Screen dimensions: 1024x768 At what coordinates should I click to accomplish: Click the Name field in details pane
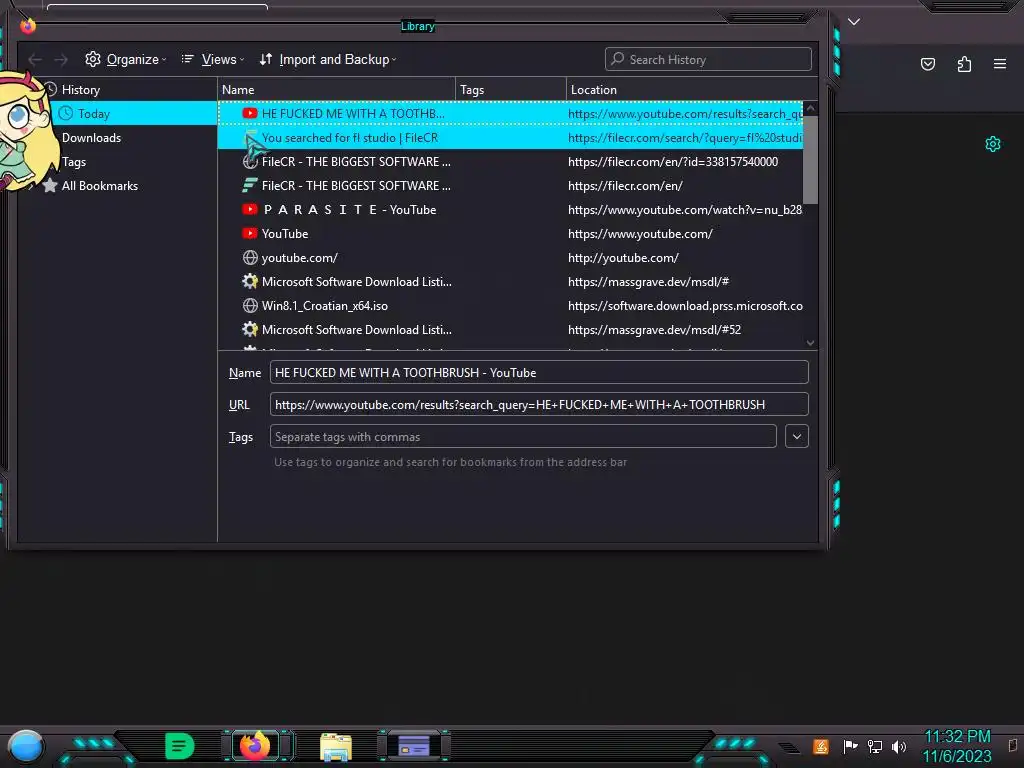(539, 373)
